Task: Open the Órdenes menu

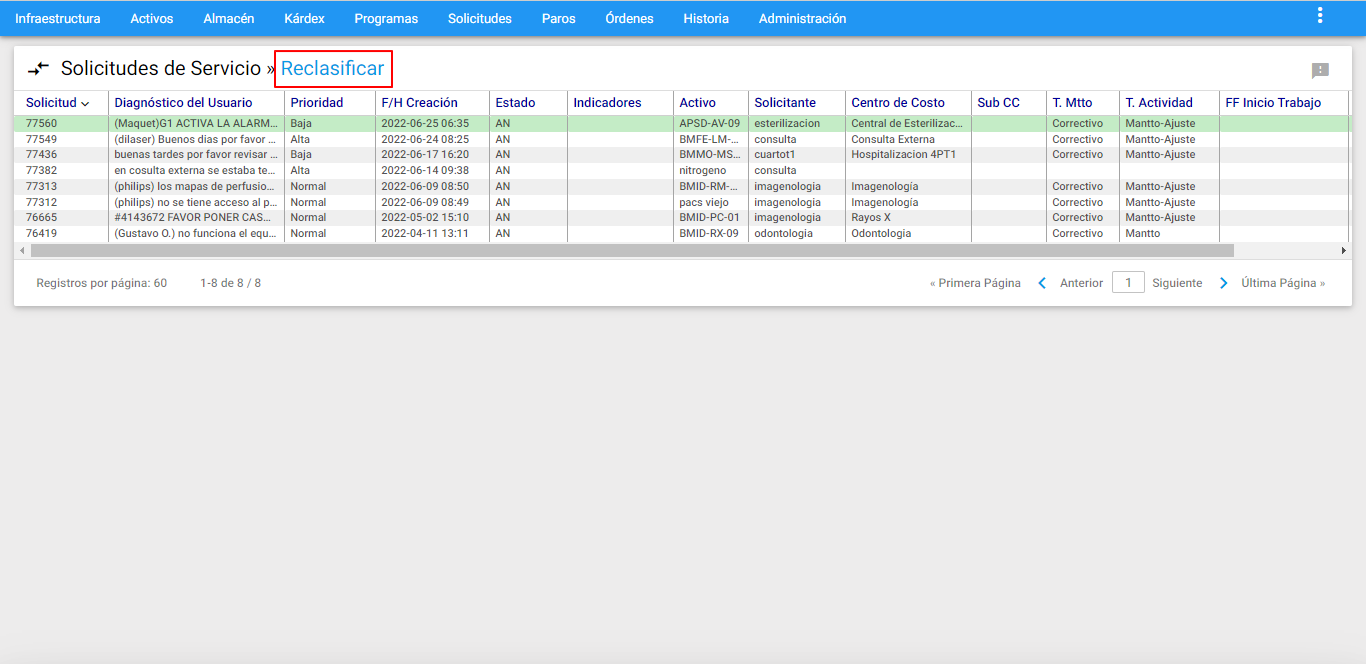Action: 629,18
